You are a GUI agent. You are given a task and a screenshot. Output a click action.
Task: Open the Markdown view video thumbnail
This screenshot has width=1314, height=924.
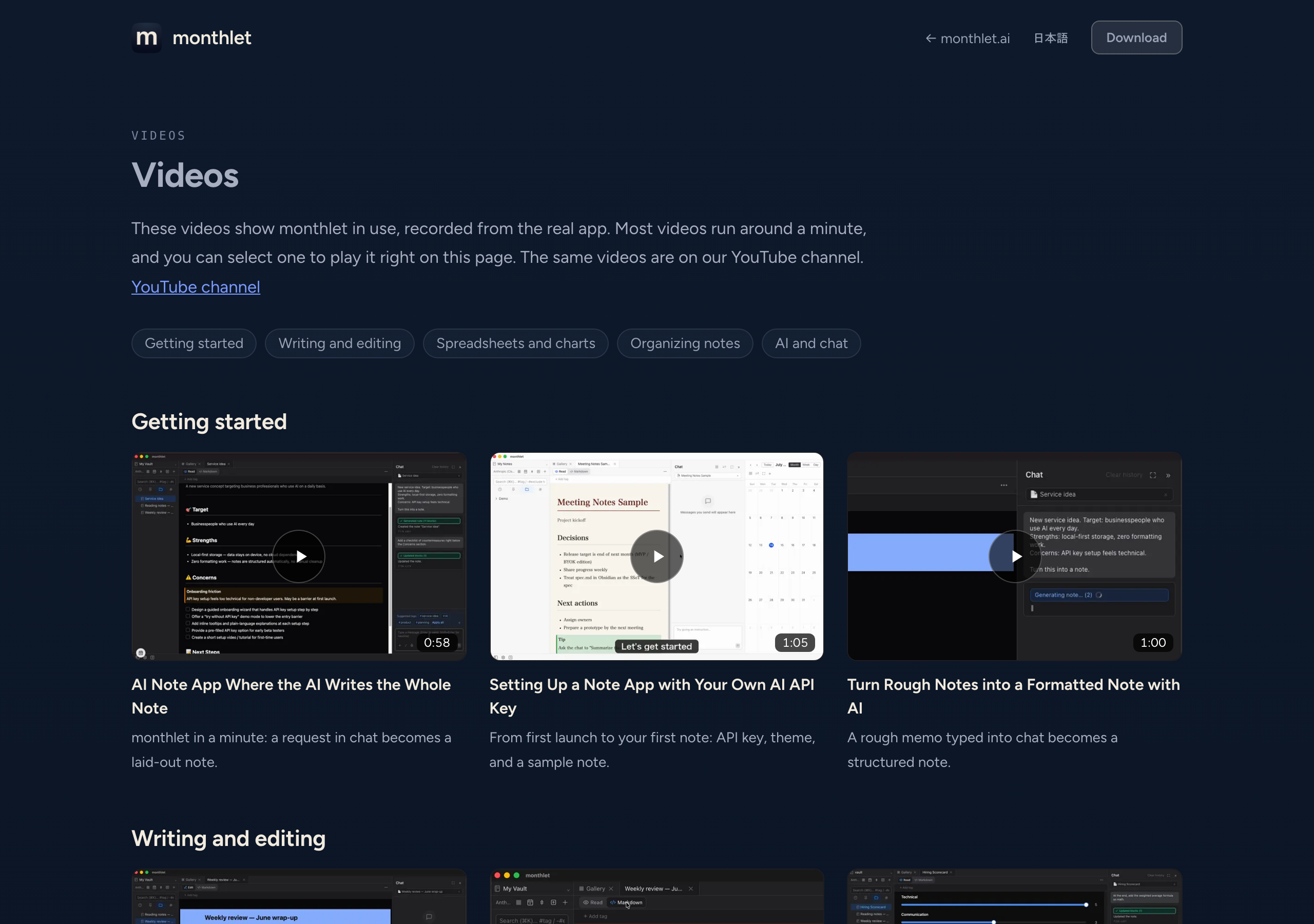pos(656,896)
